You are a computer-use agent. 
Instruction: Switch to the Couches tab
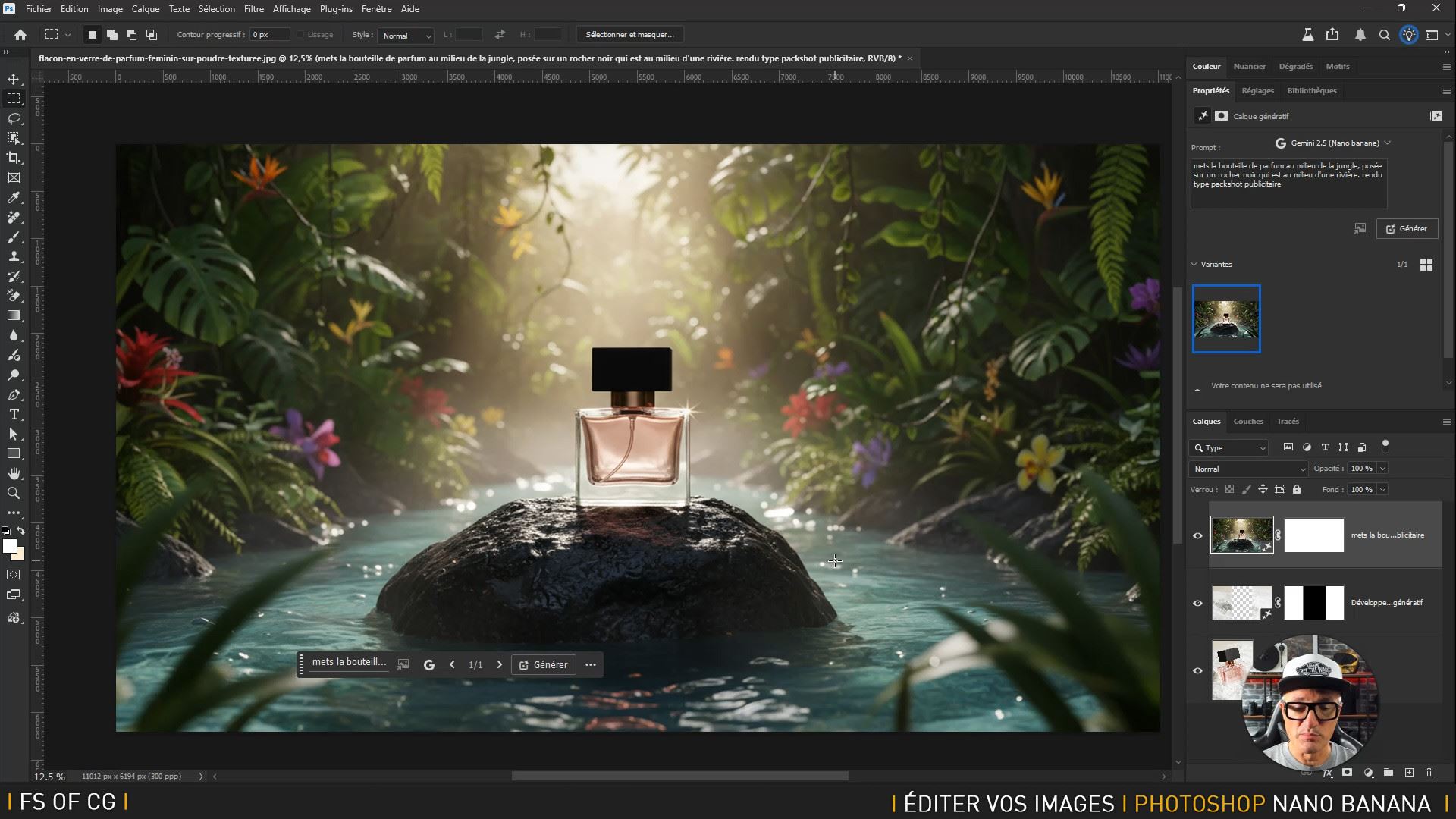[1247, 421]
